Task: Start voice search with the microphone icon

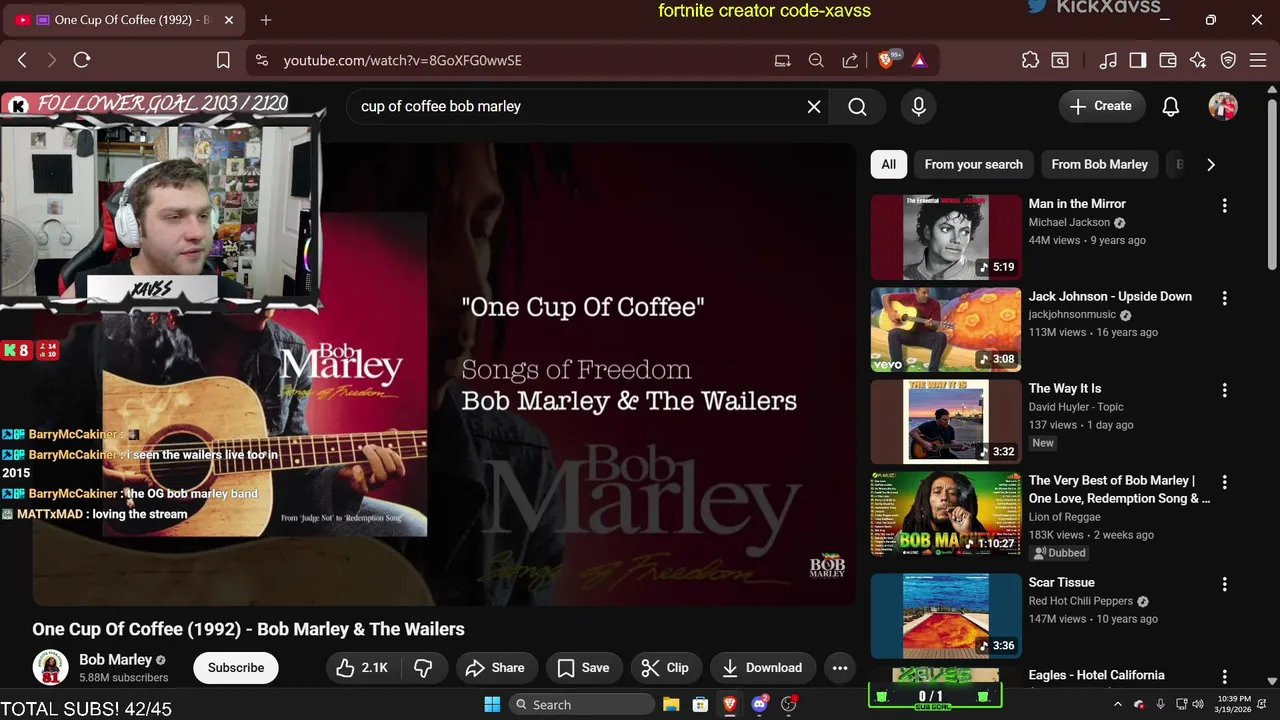Action: [x=919, y=106]
